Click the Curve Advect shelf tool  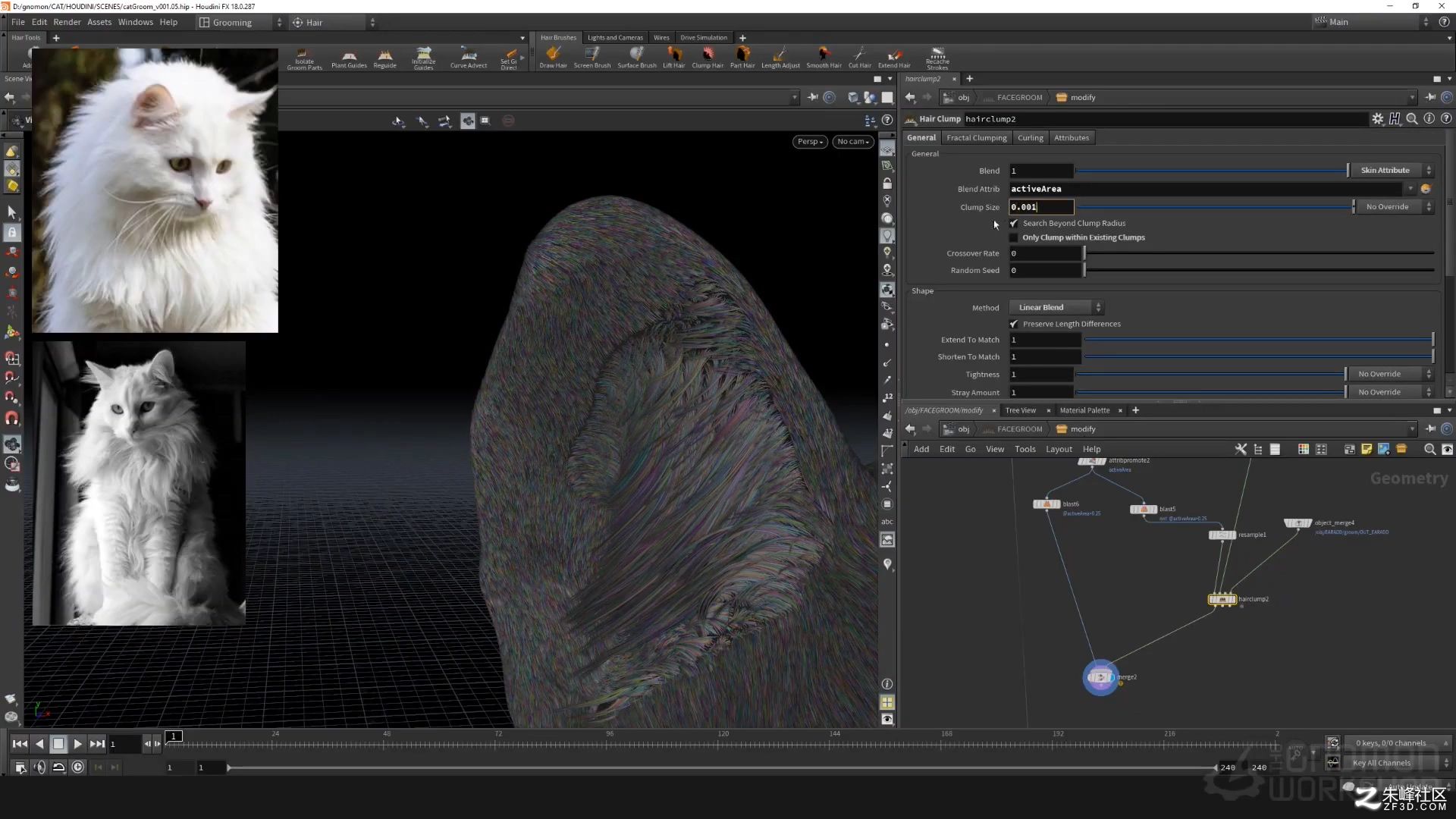click(x=469, y=58)
